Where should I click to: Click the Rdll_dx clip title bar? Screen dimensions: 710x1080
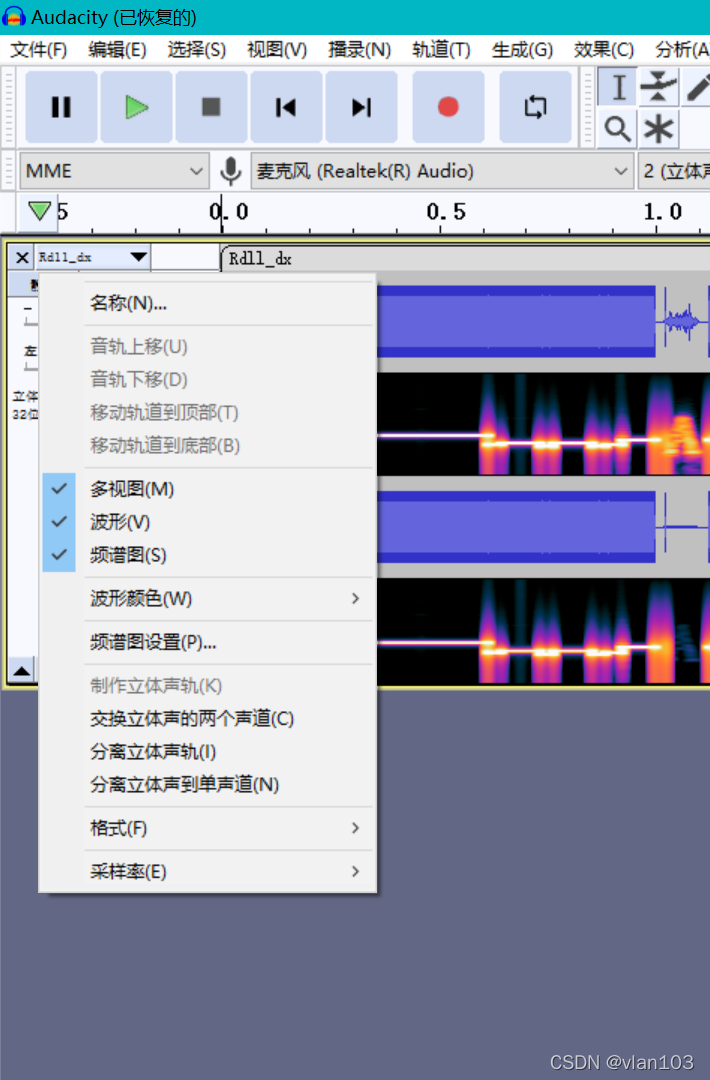[x=466, y=258]
